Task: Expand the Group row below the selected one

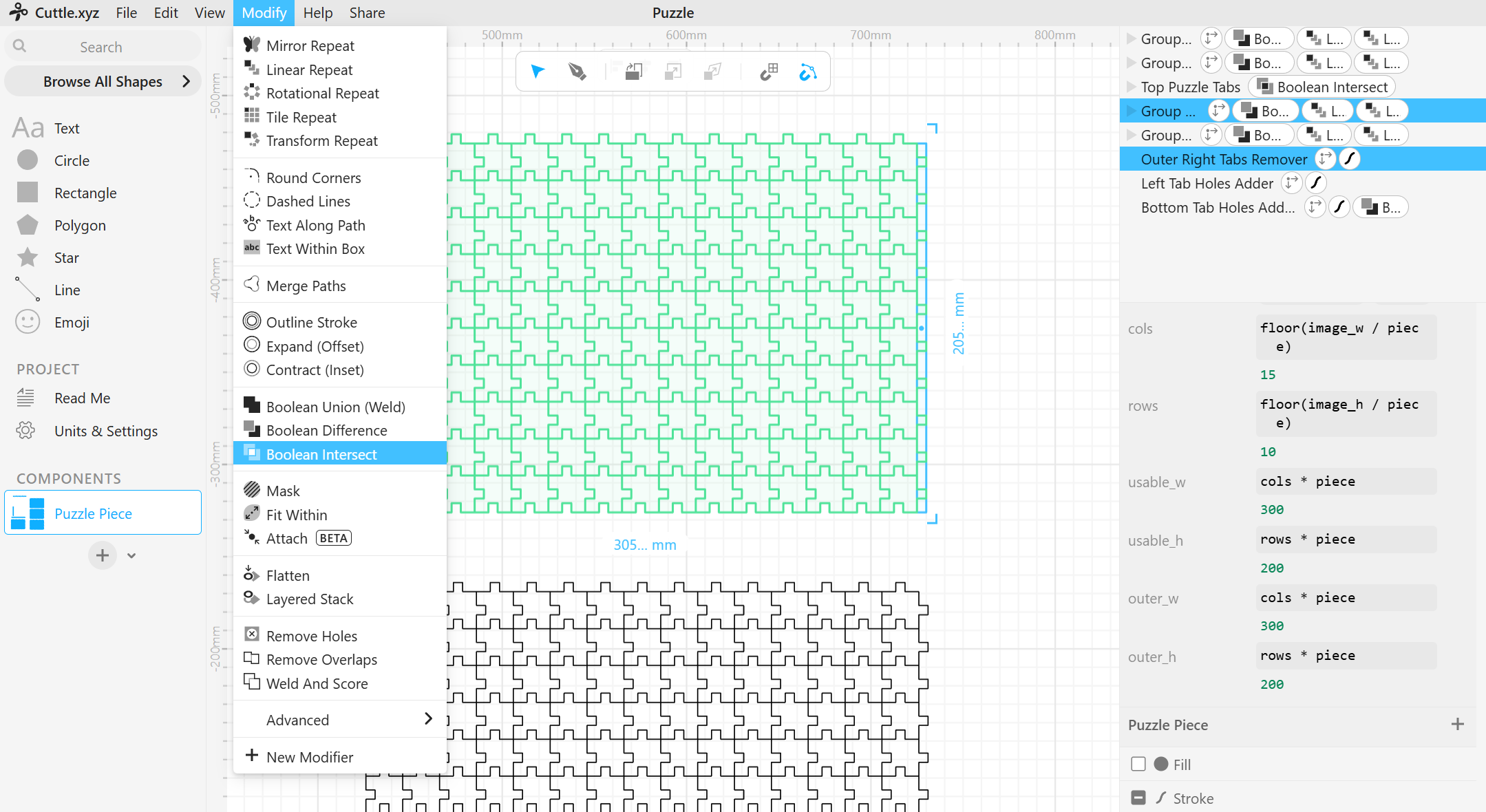Action: point(1130,135)
